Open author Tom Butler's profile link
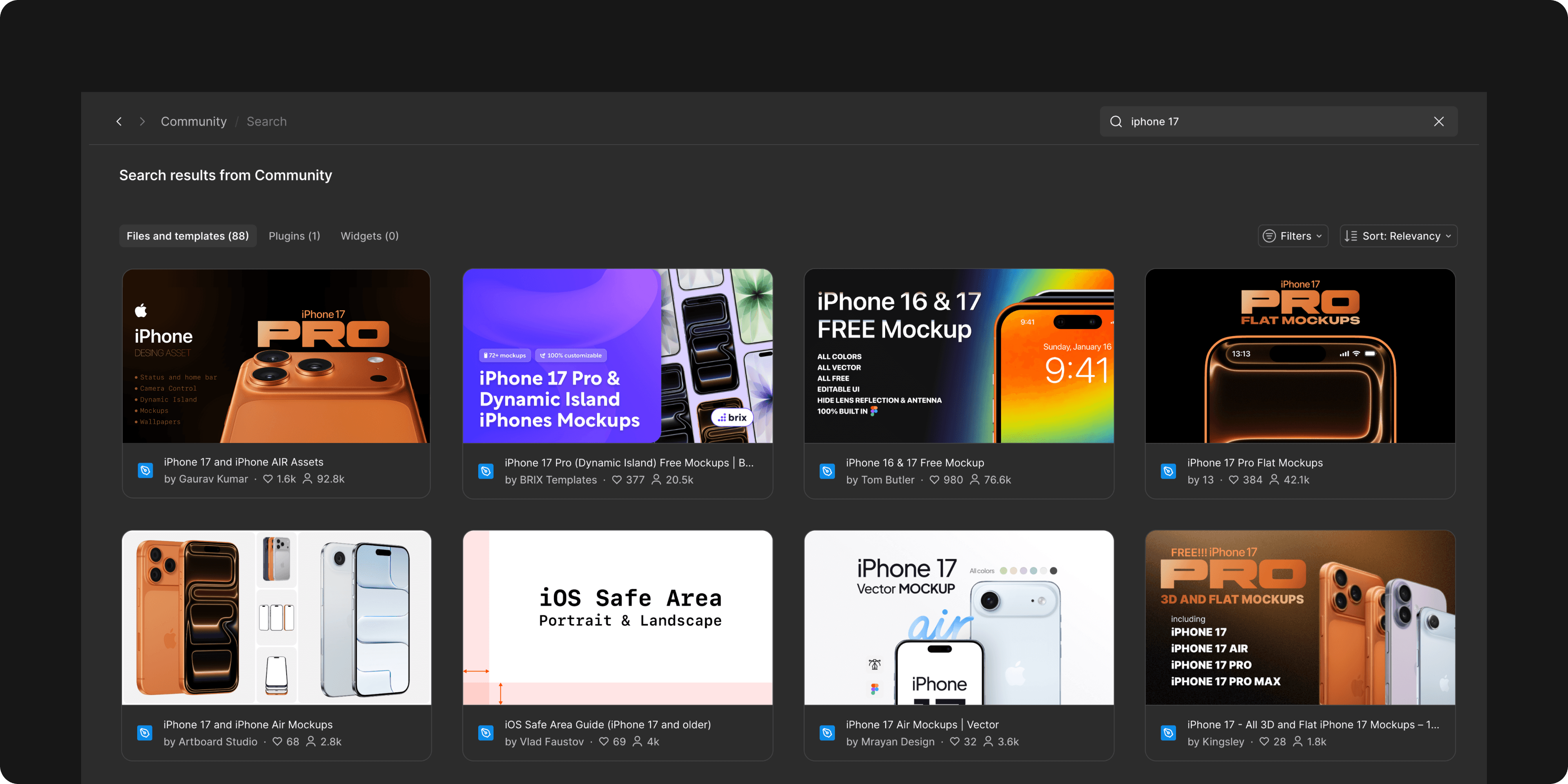Screen dimensions: 1568x784 (x=887, y=480)
